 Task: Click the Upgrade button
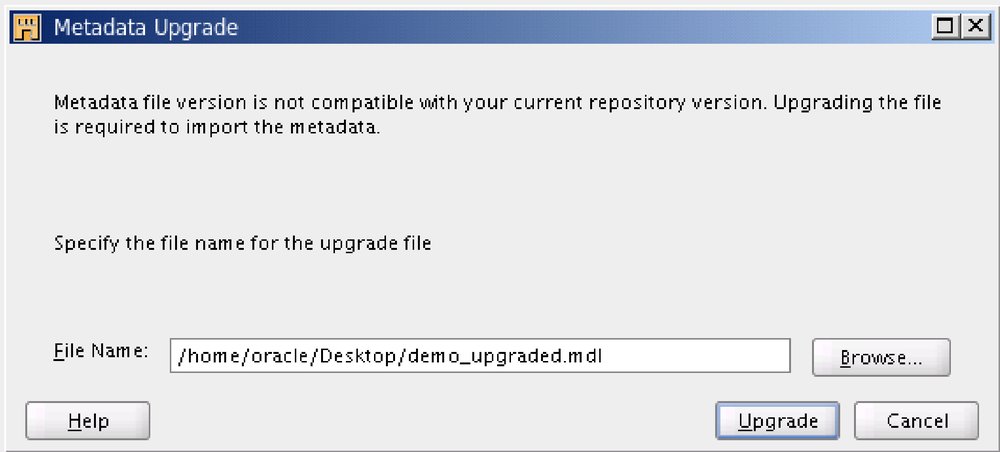[x=777, y=421]
